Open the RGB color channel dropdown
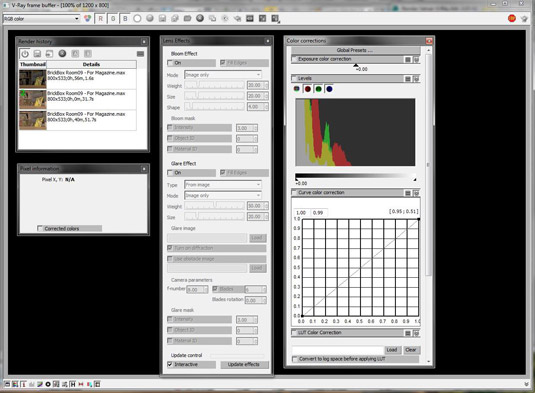The image size is (535, 393). pyautogui.click(x=42, y=19)
